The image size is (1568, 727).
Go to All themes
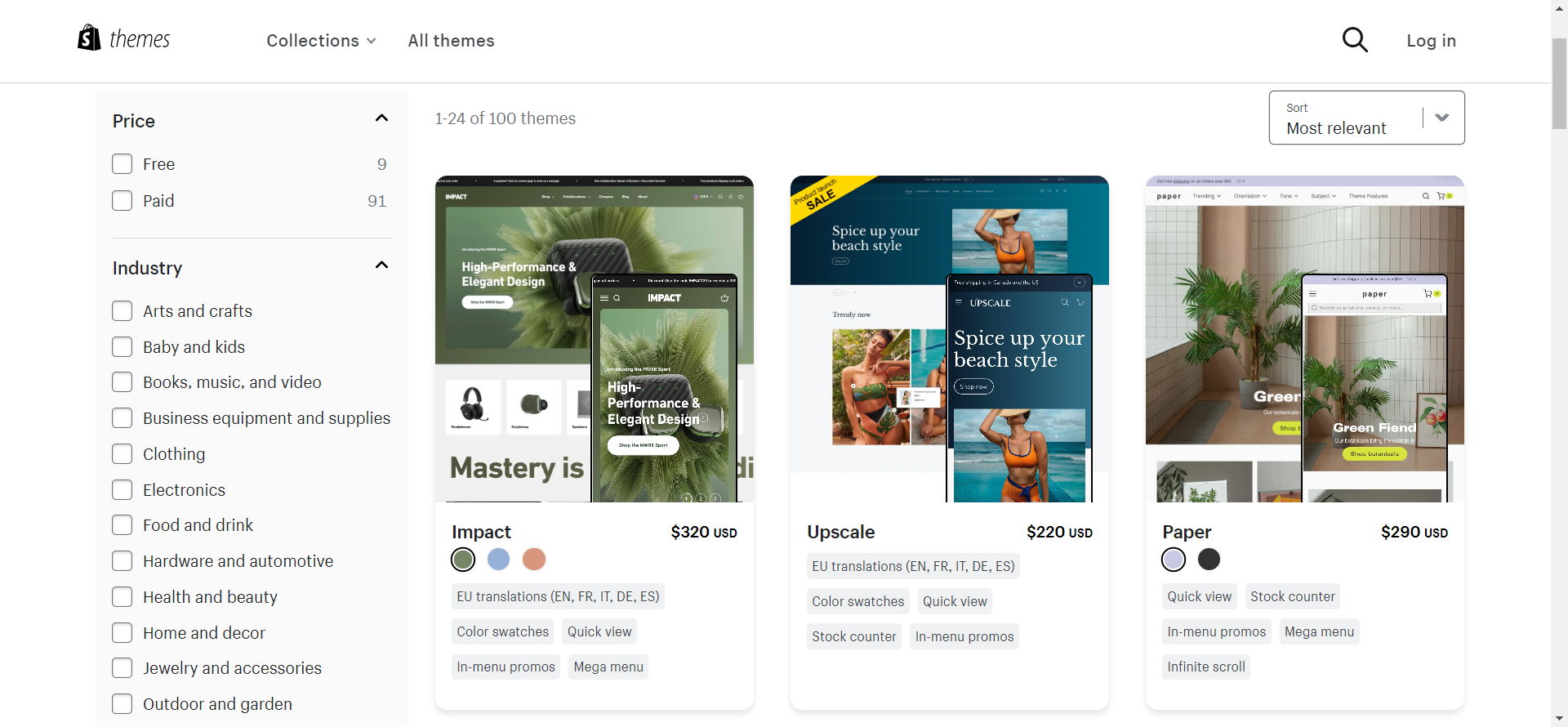coord(451,41)
